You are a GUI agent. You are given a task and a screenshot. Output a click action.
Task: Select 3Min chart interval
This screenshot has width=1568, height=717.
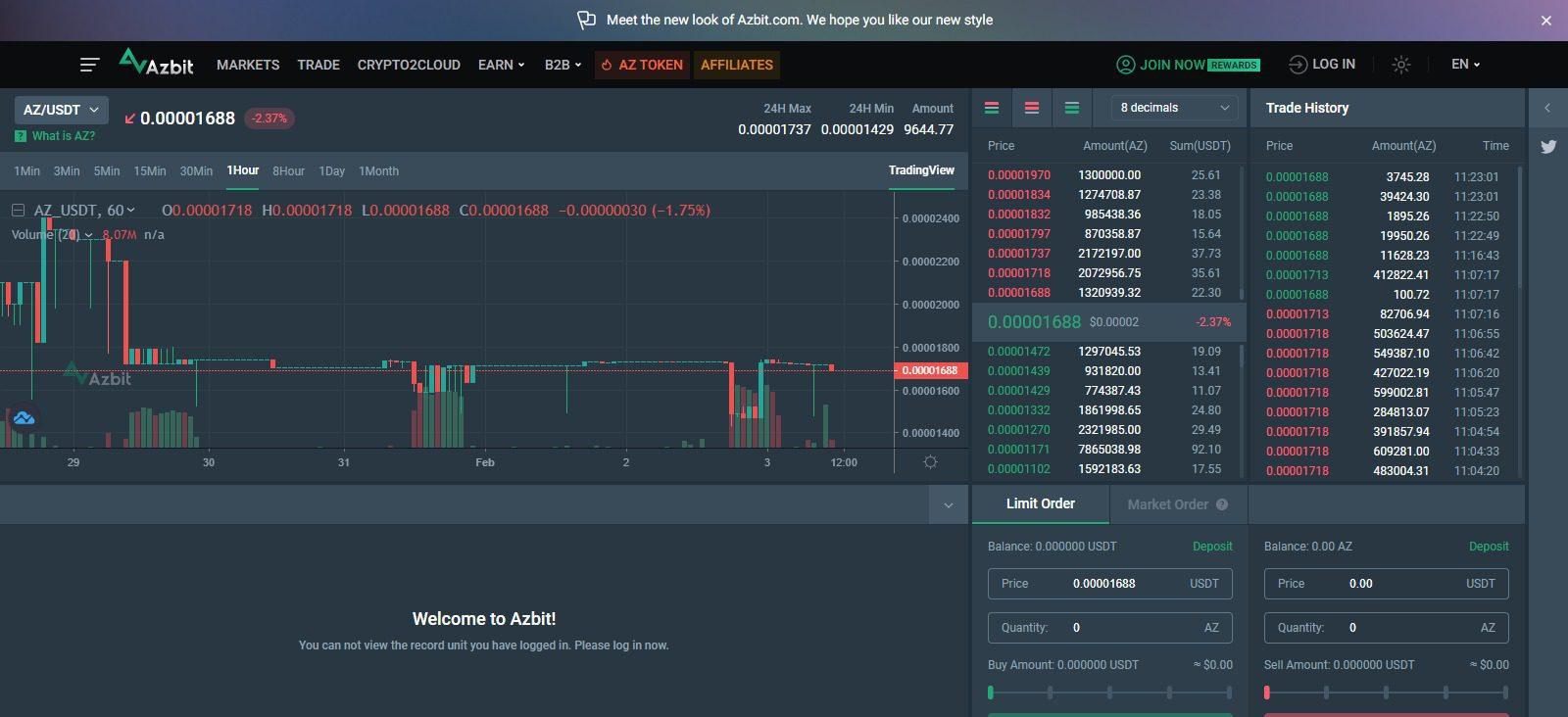click(67, 171)
